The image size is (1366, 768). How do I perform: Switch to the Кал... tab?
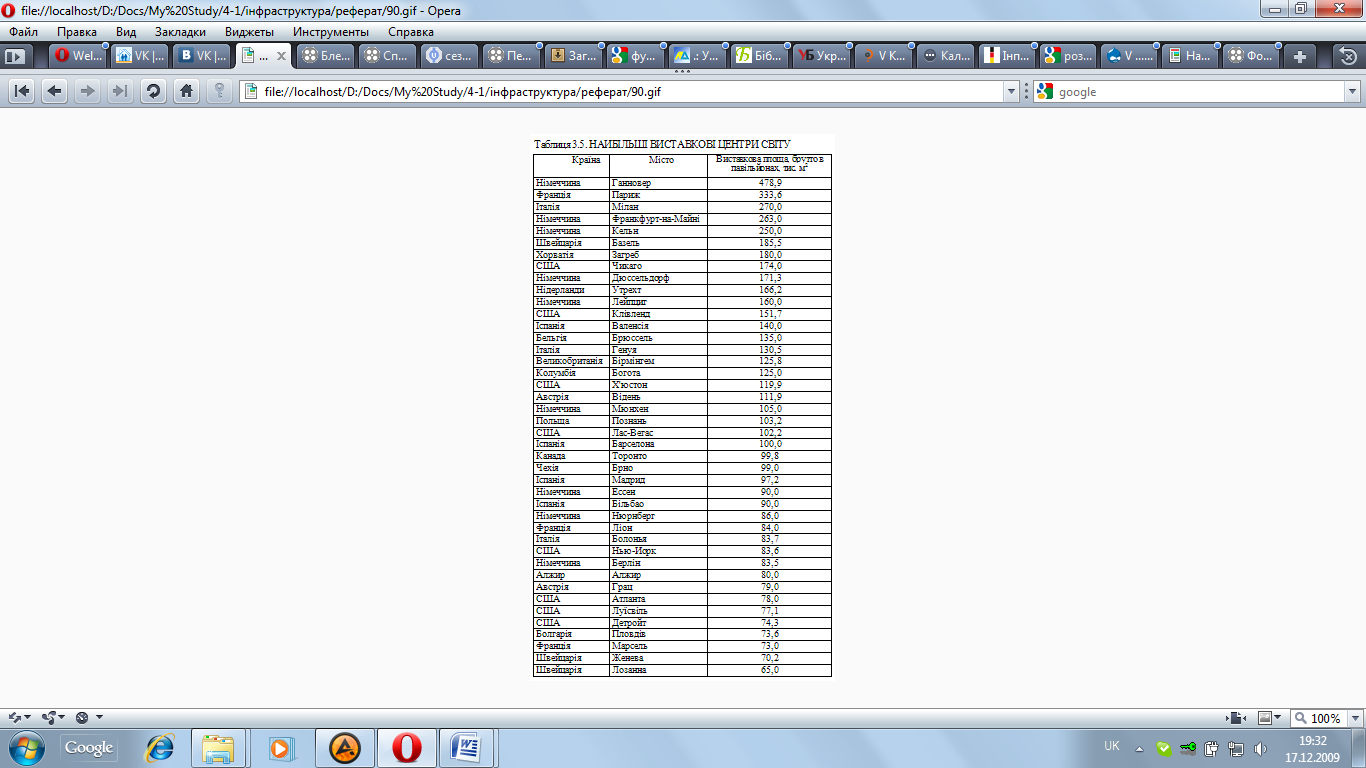click(x=946, y=56)
